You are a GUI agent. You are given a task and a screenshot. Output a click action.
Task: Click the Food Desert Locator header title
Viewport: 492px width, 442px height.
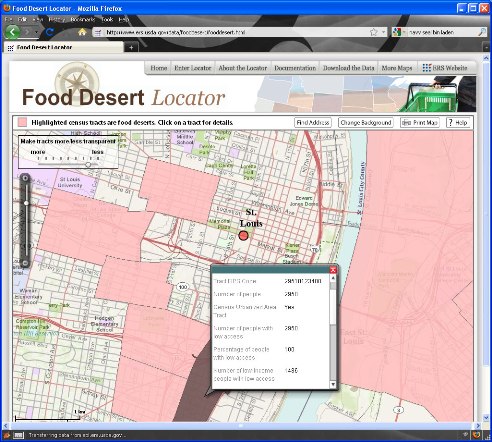click(123, 98)
